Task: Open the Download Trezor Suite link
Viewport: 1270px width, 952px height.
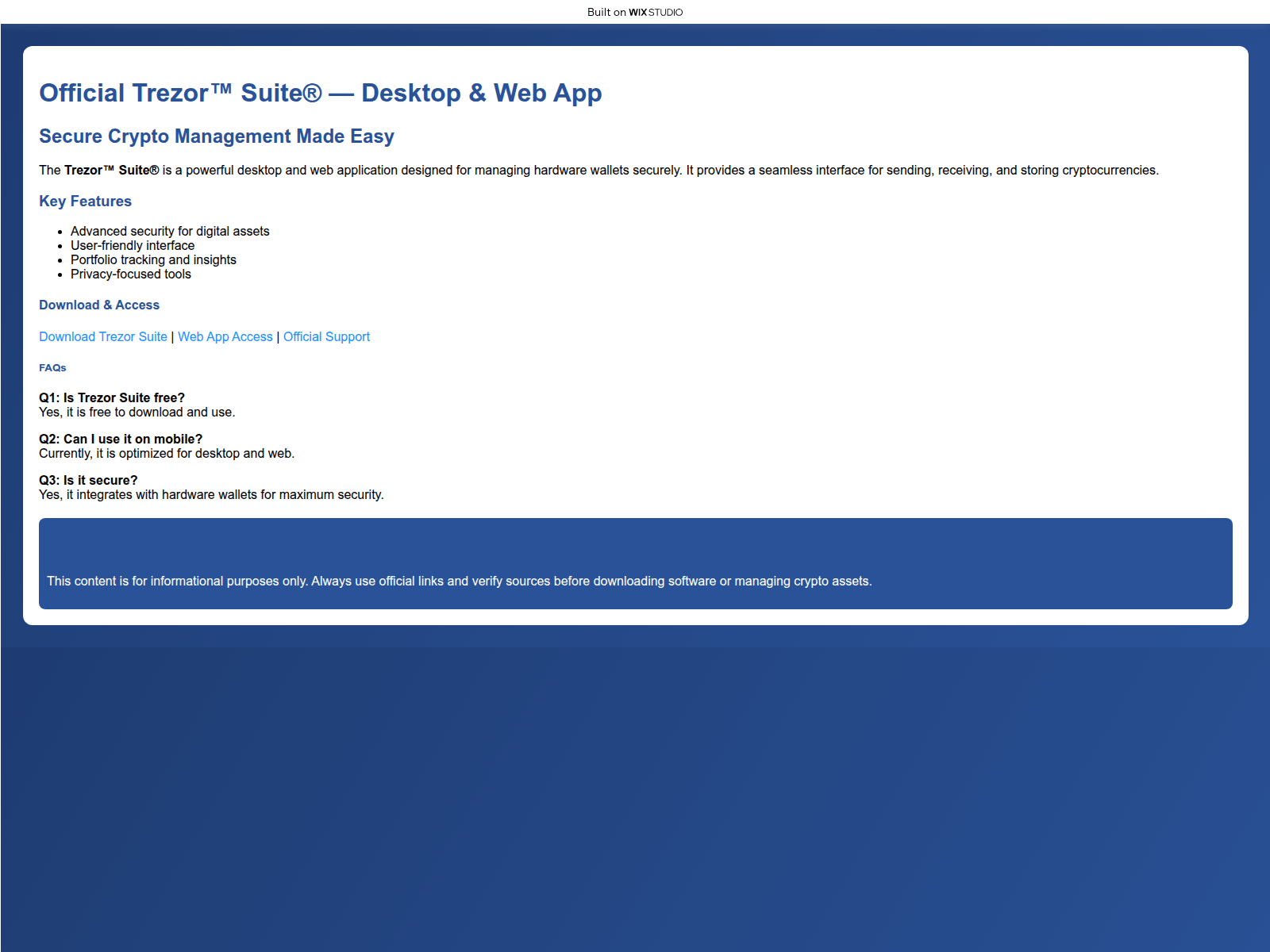Action: (103, 336)
